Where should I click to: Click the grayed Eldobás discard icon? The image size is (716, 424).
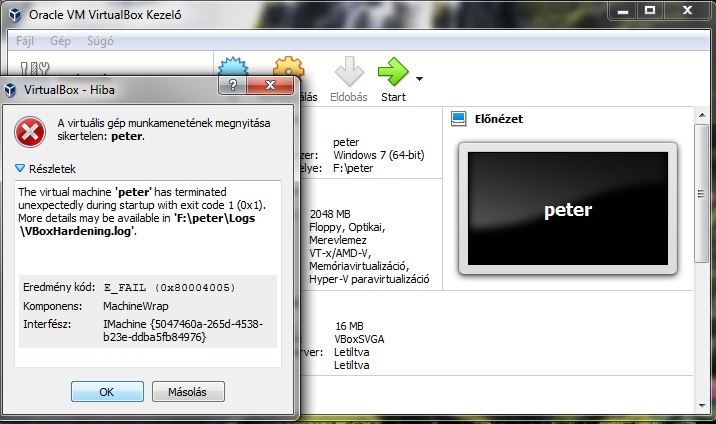coord(349,72)
